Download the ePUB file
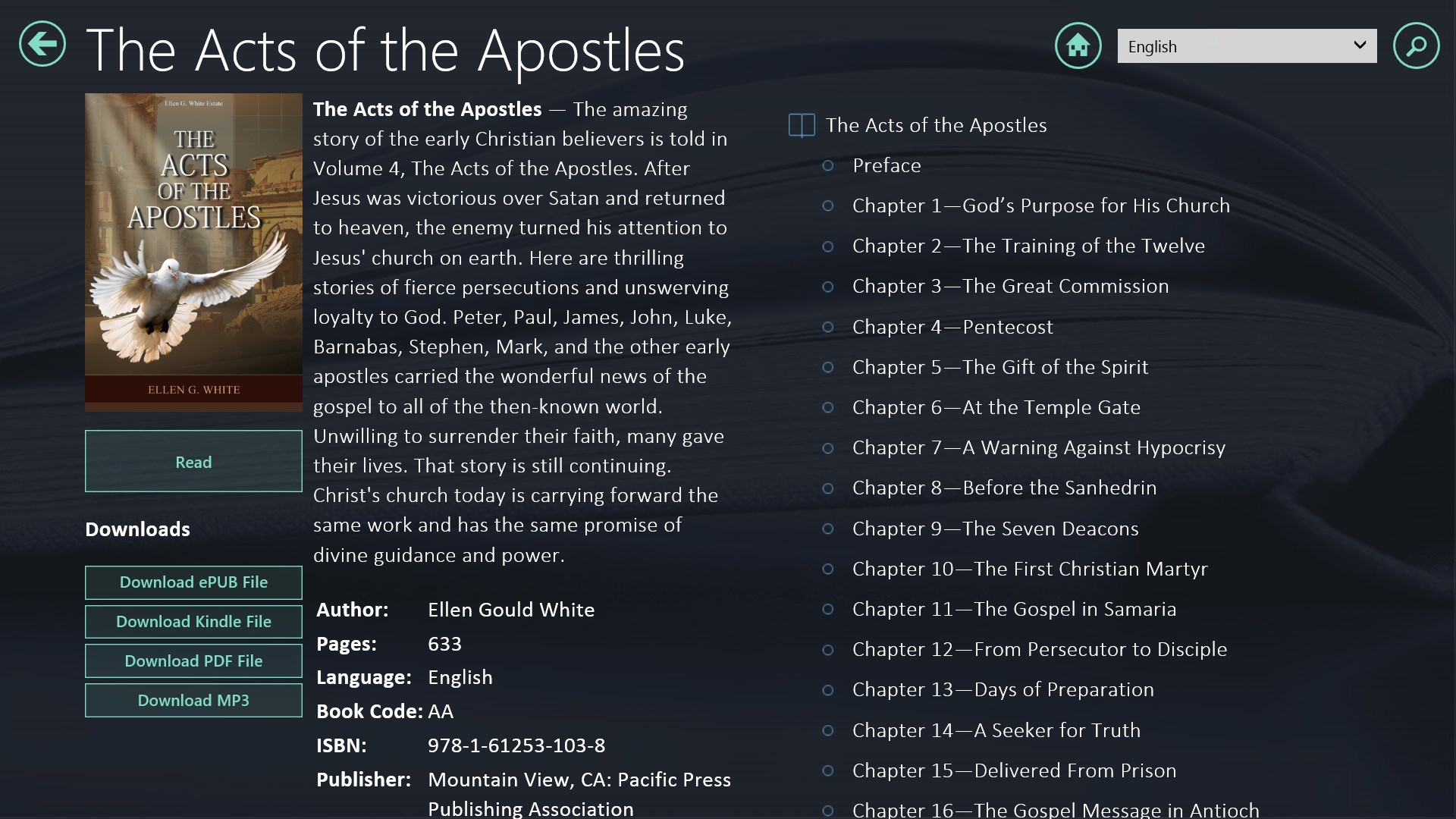 193,582
